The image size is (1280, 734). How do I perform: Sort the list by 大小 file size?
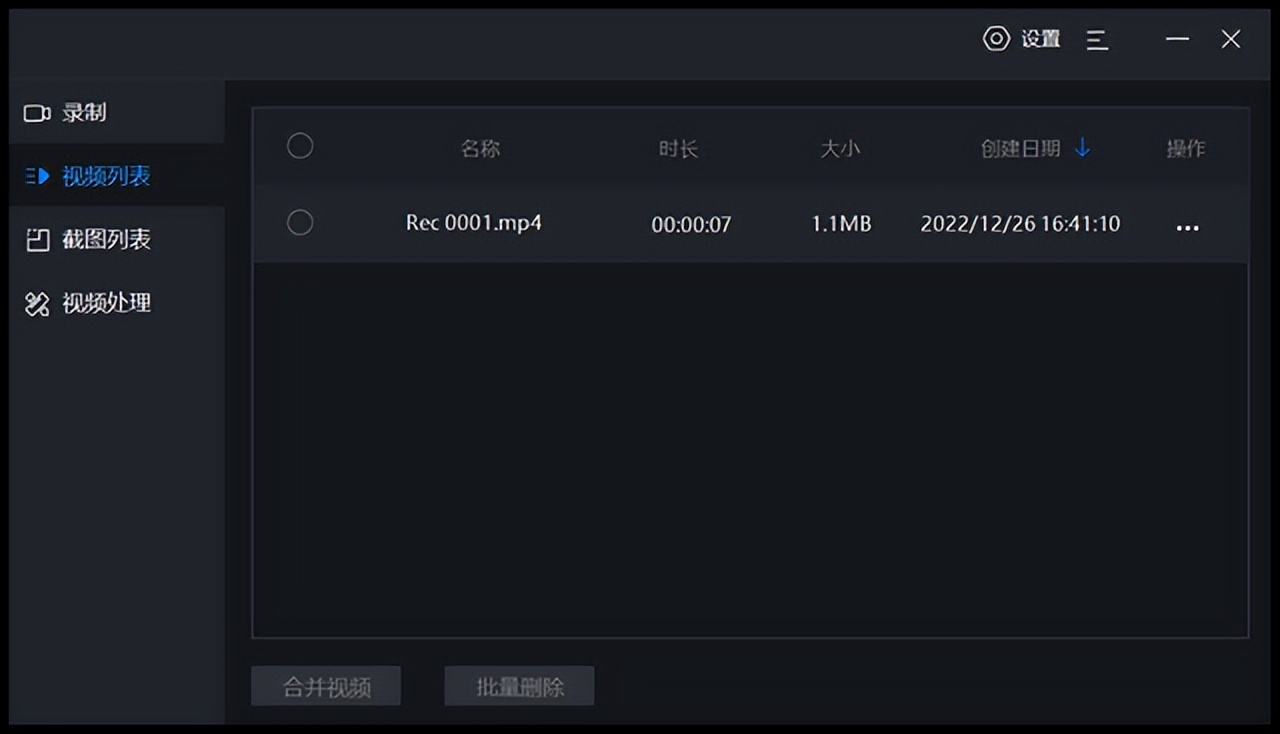point(841,147)
